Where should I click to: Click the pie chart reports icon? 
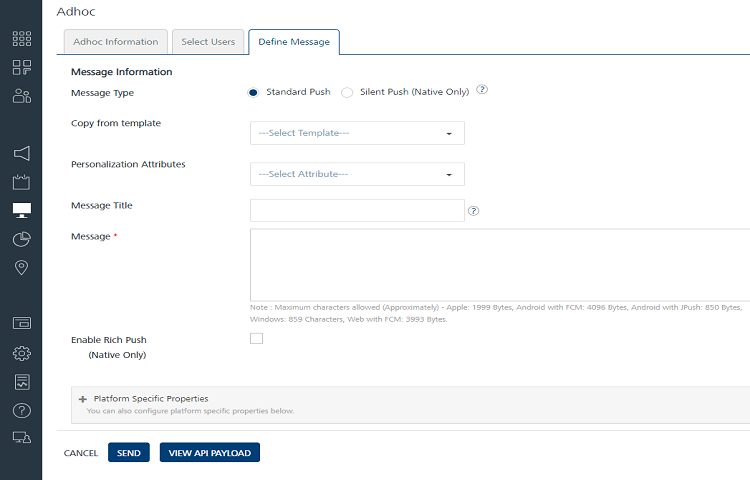pos(21,239)
